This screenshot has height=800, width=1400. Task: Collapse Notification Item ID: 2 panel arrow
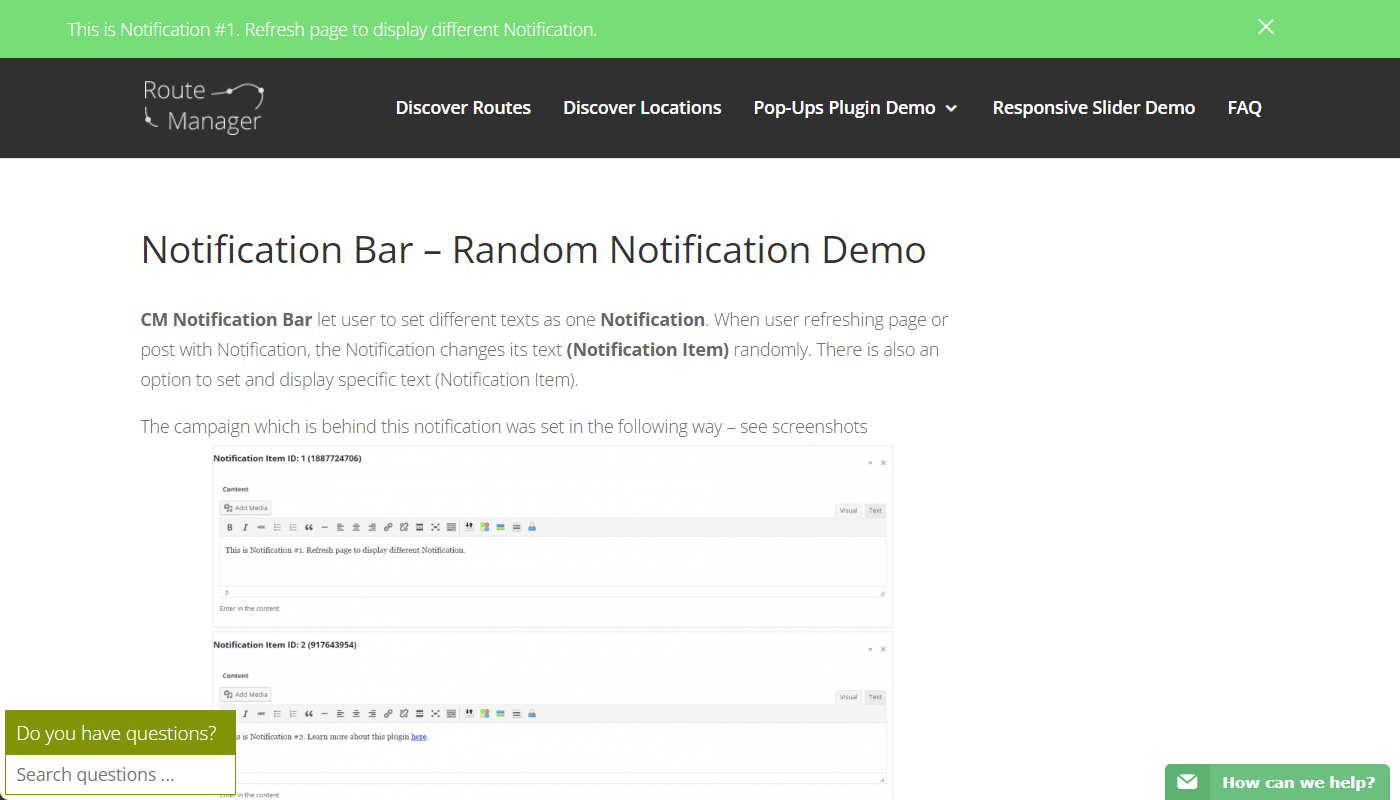[870, 649]
